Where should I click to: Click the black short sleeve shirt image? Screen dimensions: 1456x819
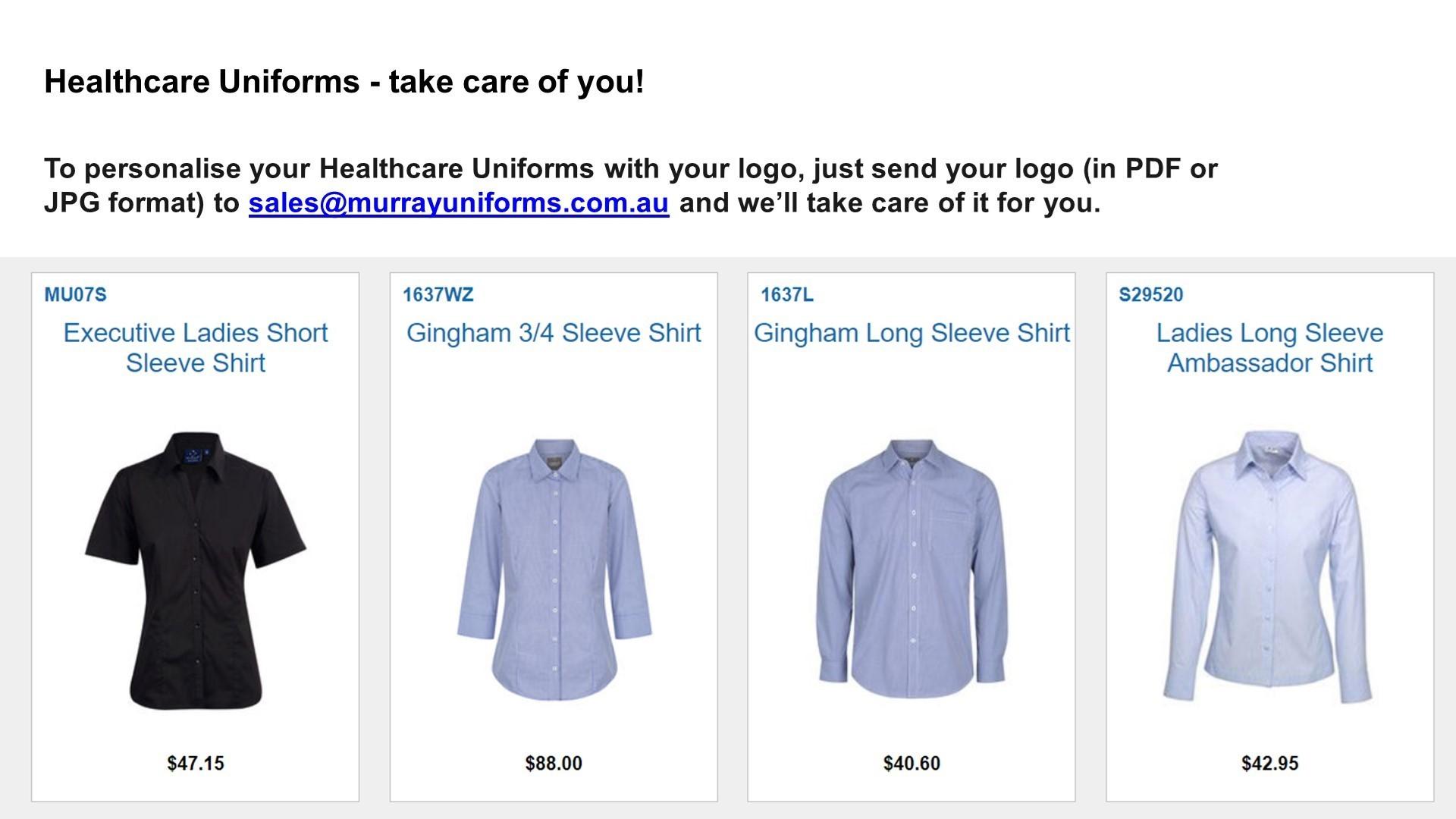[x=196, y=570]
